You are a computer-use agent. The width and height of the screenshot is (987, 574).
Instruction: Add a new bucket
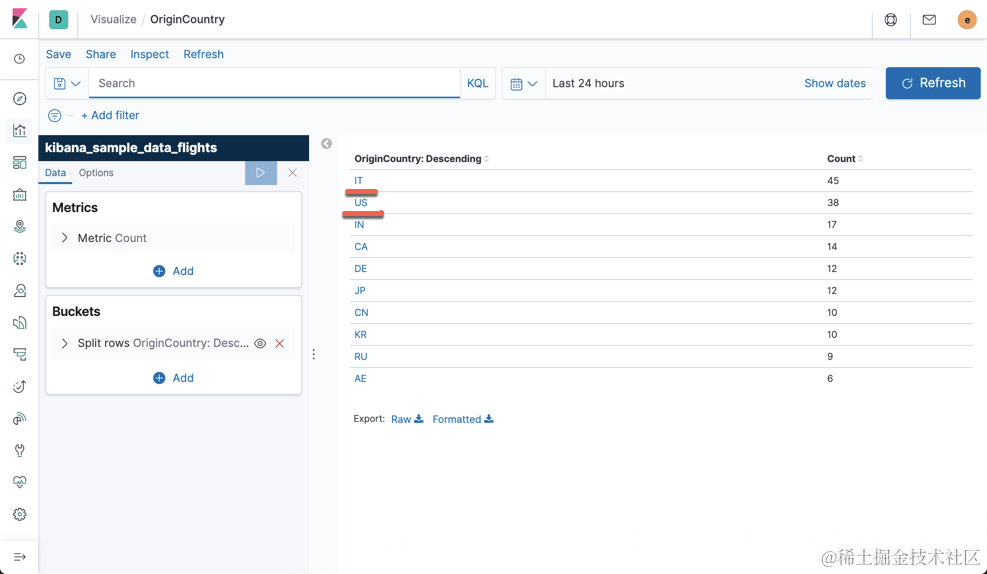(174, 378)
